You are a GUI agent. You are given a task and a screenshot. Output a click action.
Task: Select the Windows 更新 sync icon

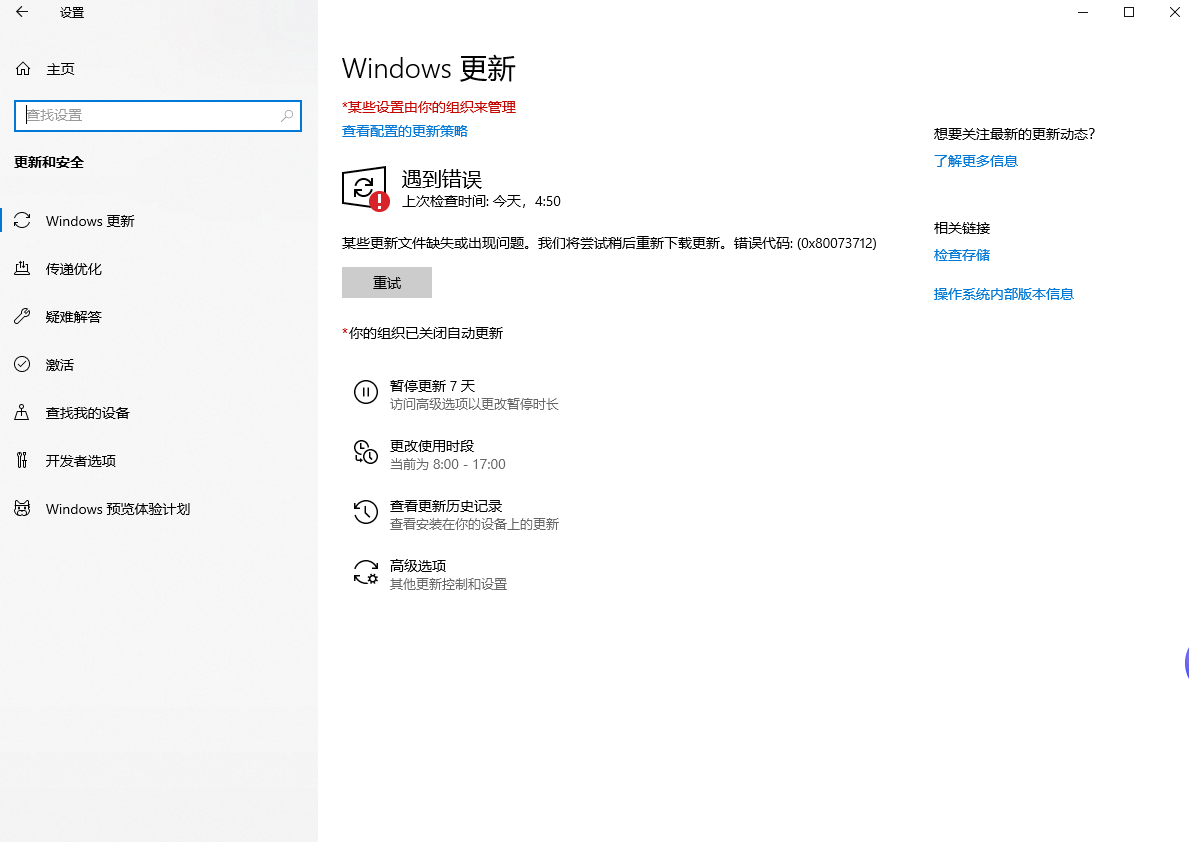(23, 221)
